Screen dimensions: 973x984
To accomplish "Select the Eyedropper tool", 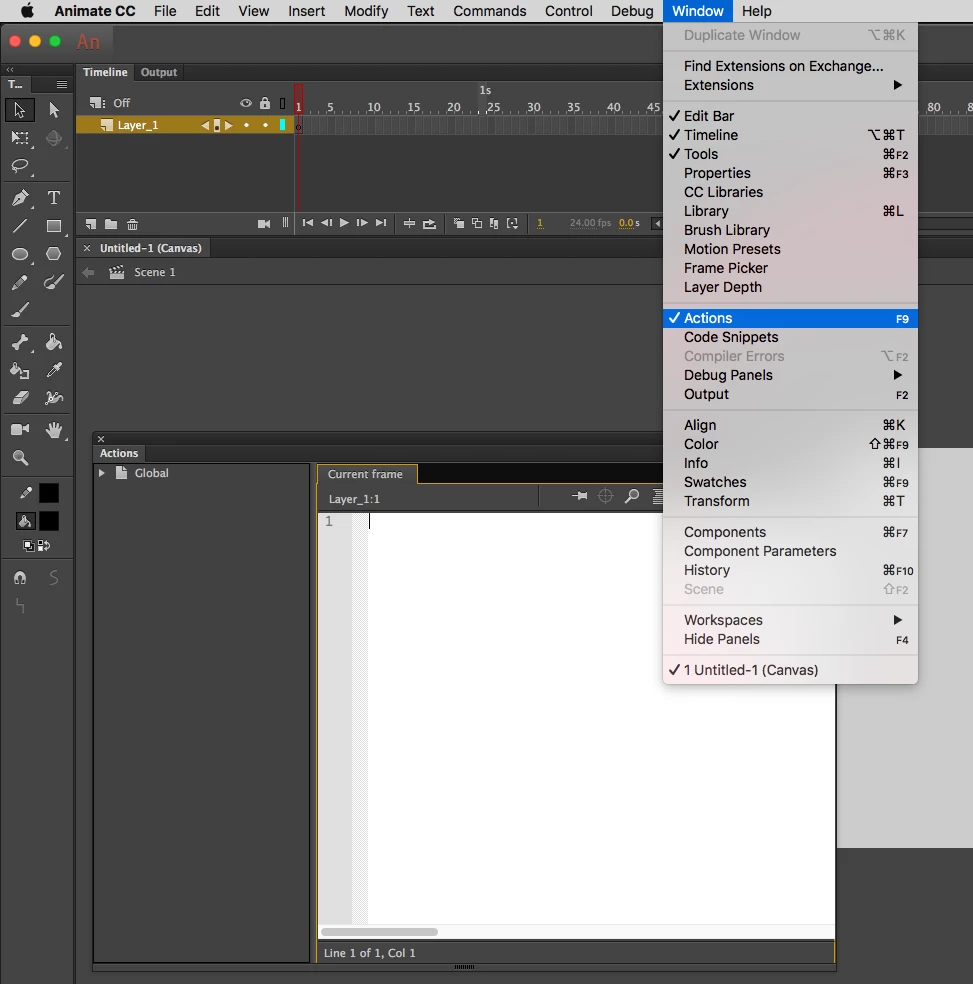I will click(54, 370).
